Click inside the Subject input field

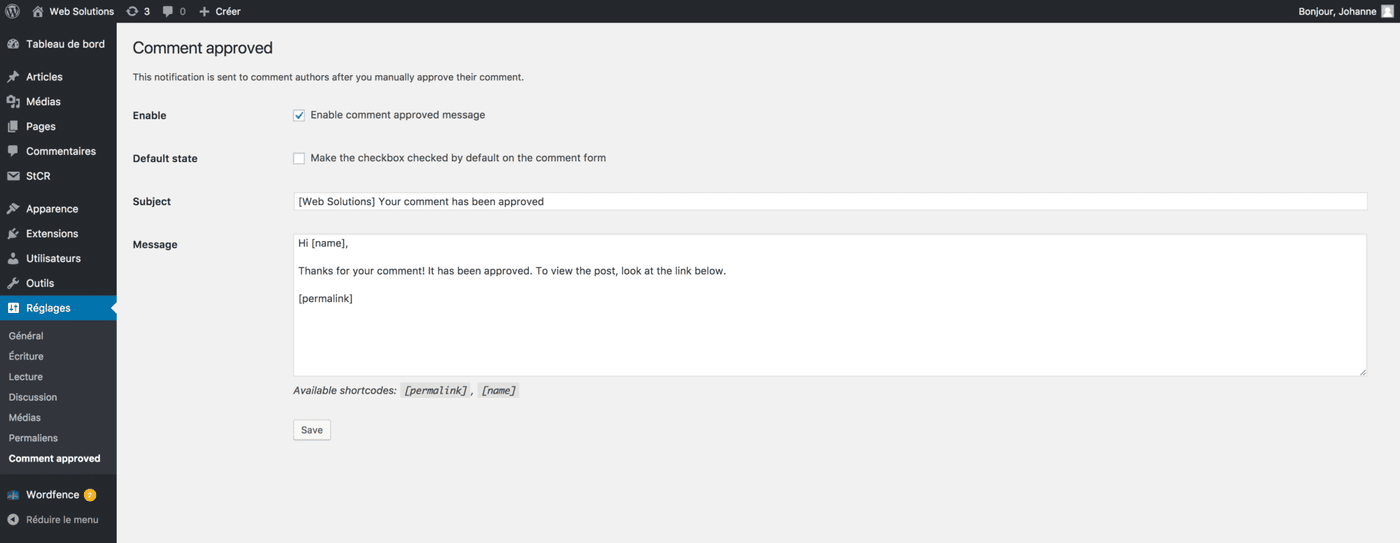[x=830, y=202]
